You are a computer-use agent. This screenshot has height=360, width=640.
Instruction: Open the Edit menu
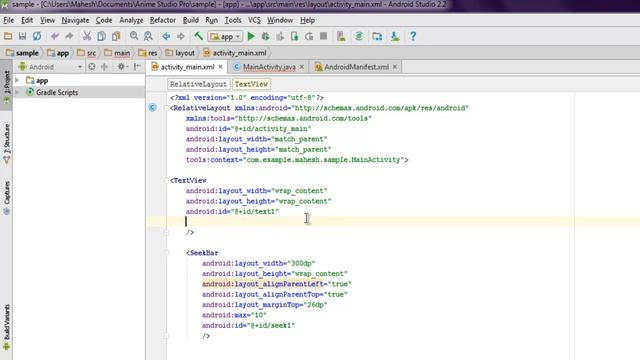click(27, 20)
